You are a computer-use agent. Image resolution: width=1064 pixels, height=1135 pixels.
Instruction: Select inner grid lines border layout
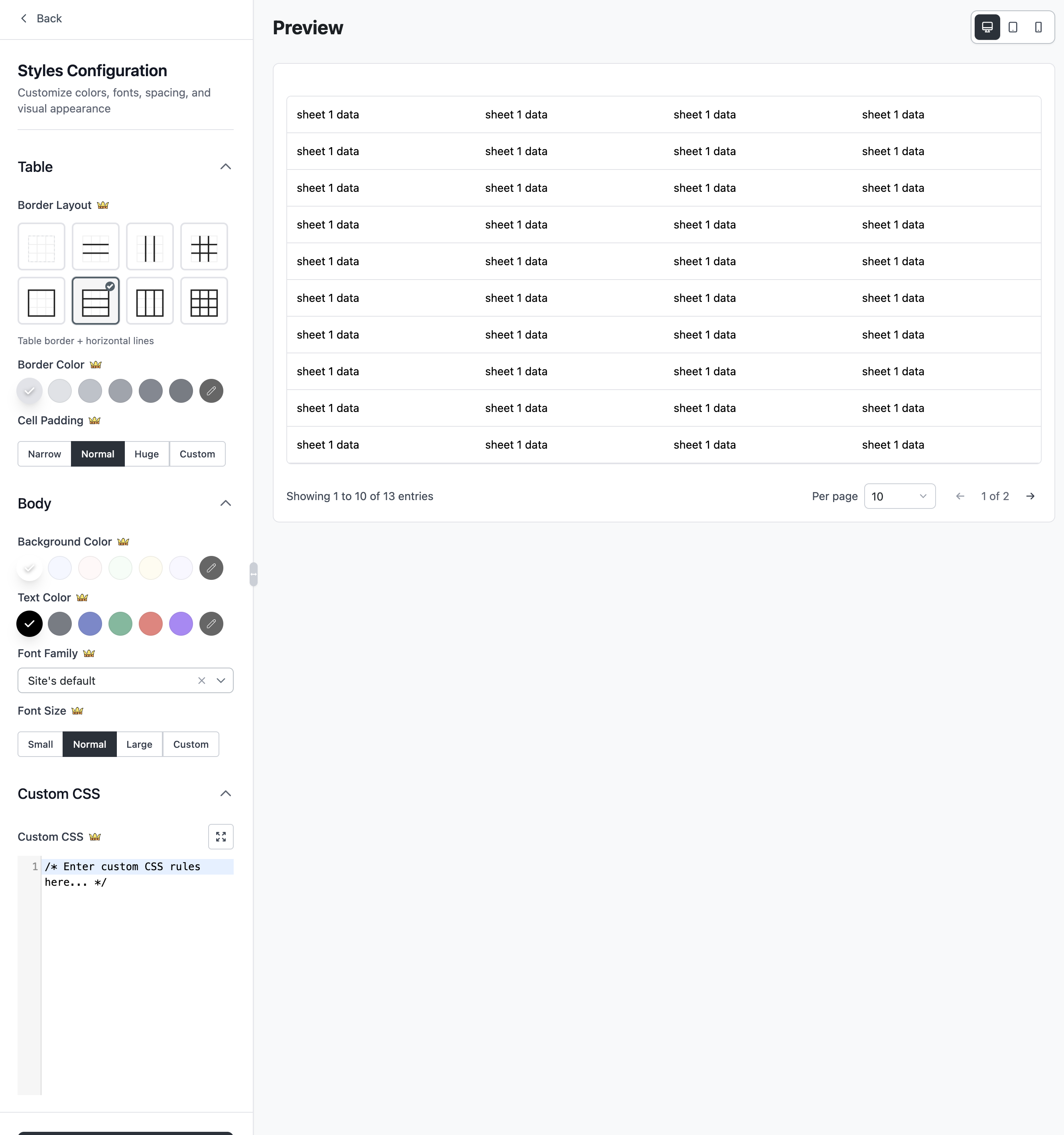204,246
